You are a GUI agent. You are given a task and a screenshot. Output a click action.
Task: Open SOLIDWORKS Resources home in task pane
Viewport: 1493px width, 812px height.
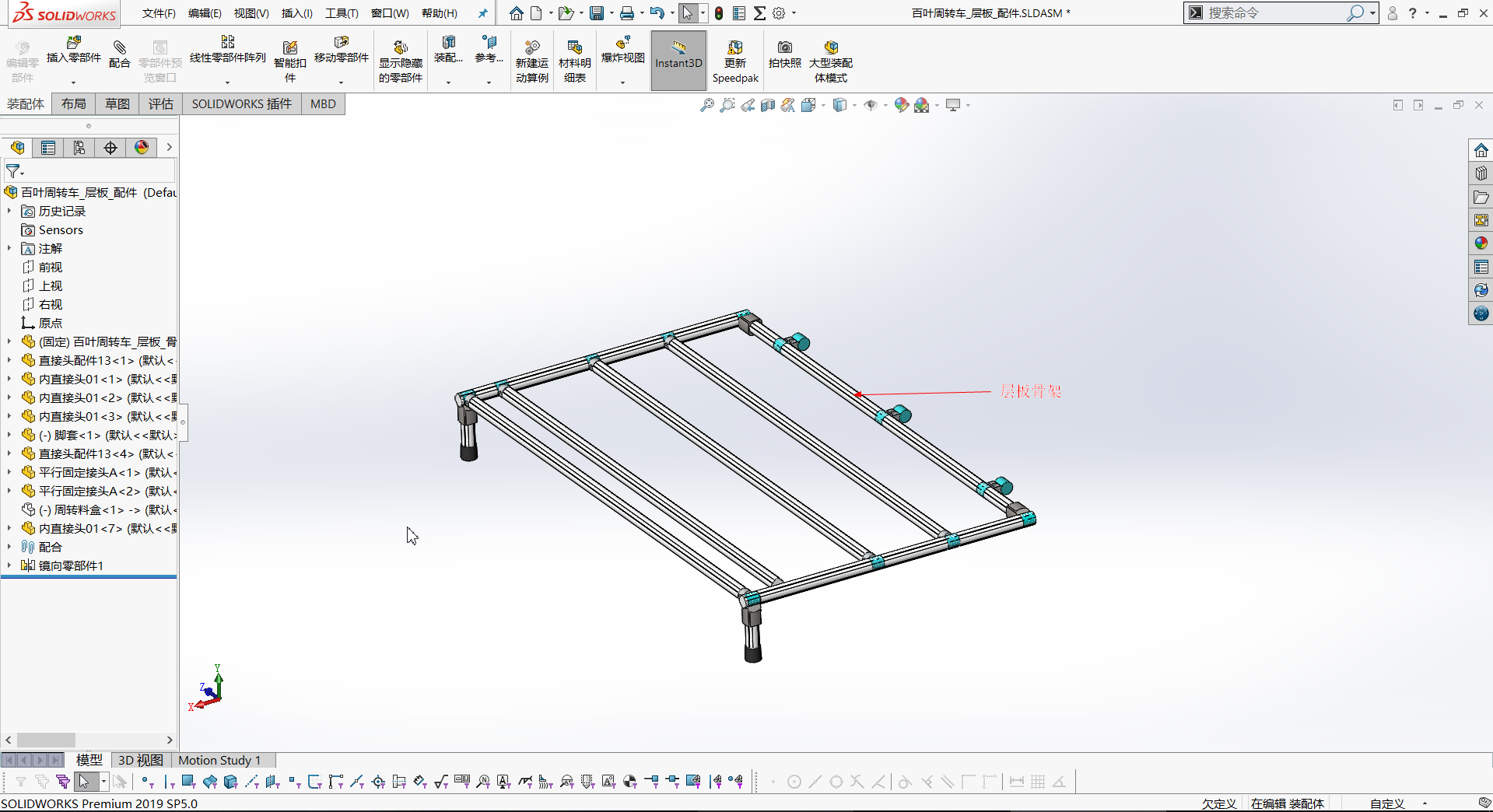pyautogui.click(x=1481, y=150)
